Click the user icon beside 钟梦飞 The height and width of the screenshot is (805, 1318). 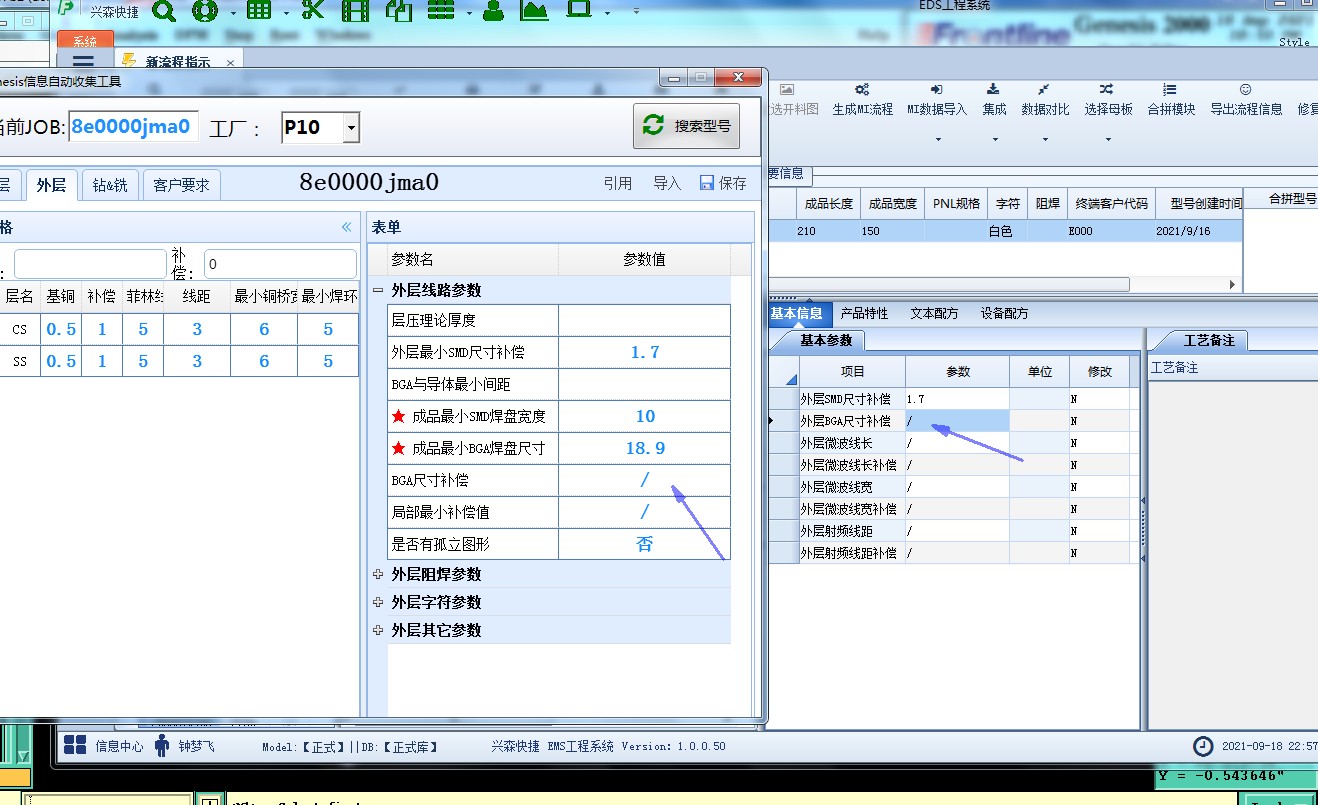click(162, 746)
